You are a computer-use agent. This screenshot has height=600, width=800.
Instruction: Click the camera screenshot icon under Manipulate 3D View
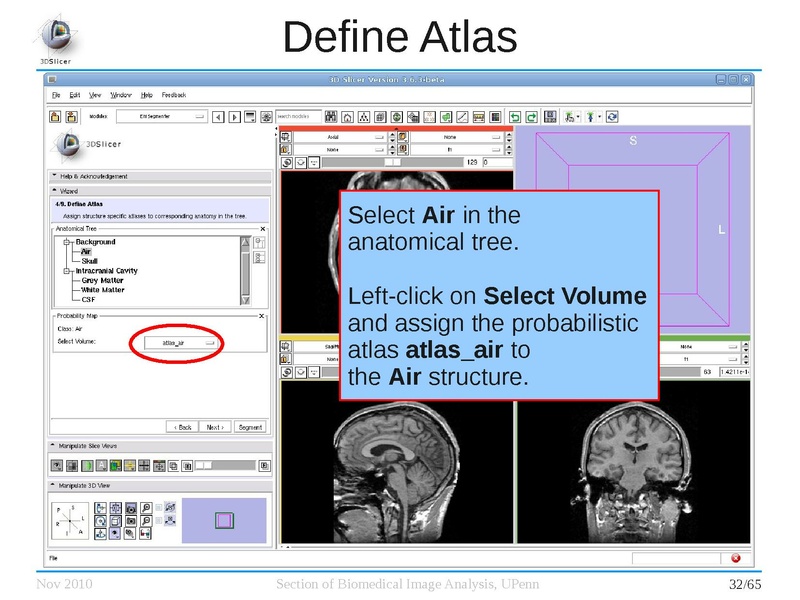[131, 508]
